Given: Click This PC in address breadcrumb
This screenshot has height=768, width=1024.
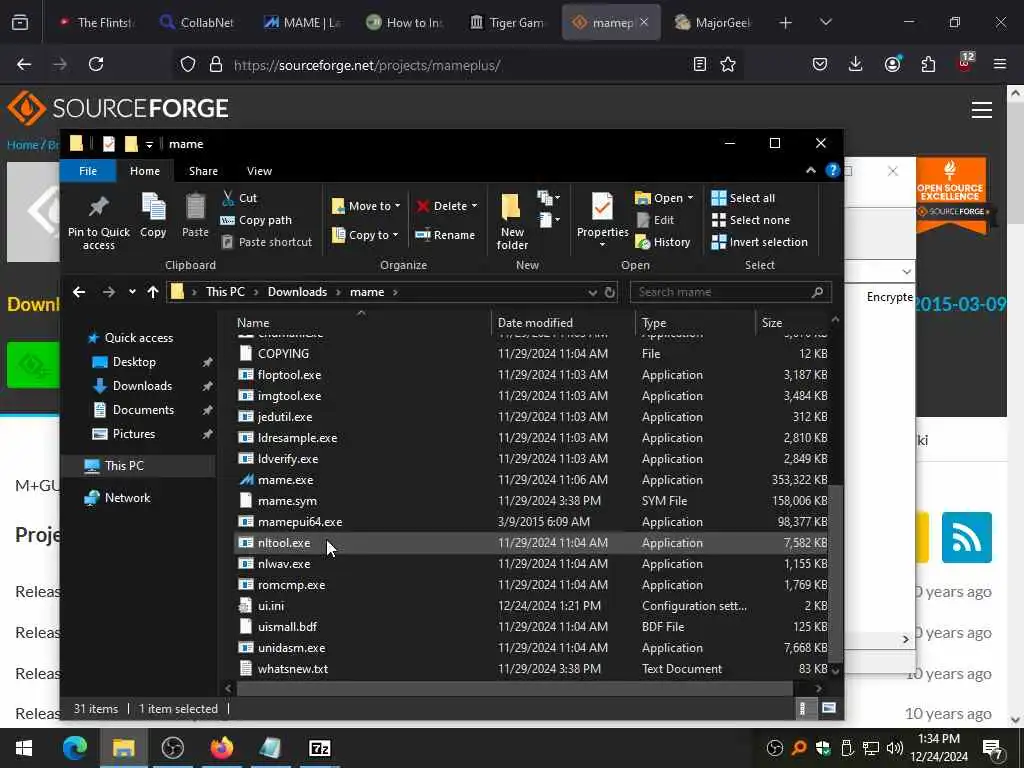Looking at the screenshot, I should pos(225,292).
